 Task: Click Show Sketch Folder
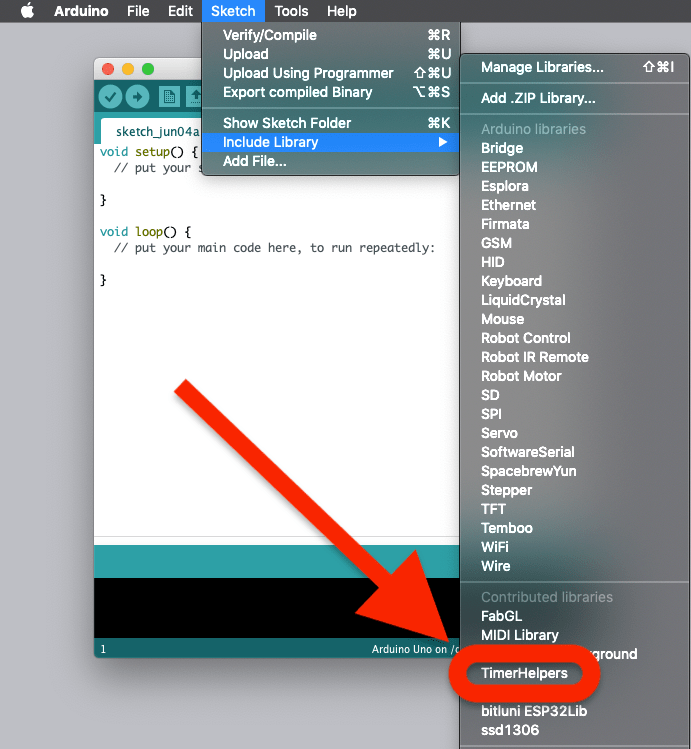coord(287,123)
